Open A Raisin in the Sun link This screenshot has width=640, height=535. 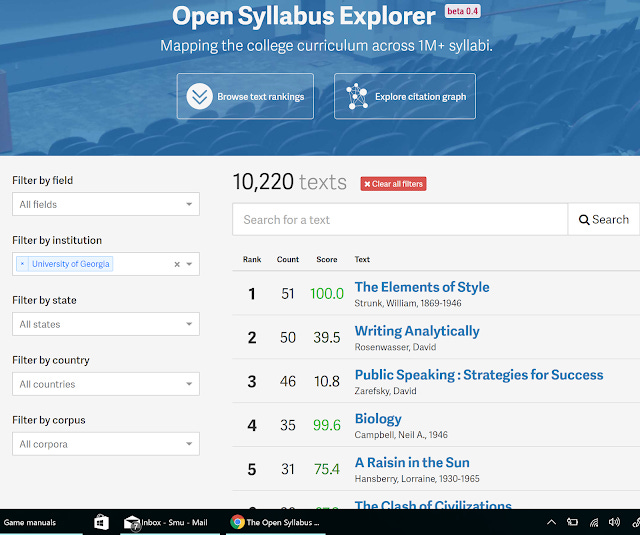pos(412,463)
